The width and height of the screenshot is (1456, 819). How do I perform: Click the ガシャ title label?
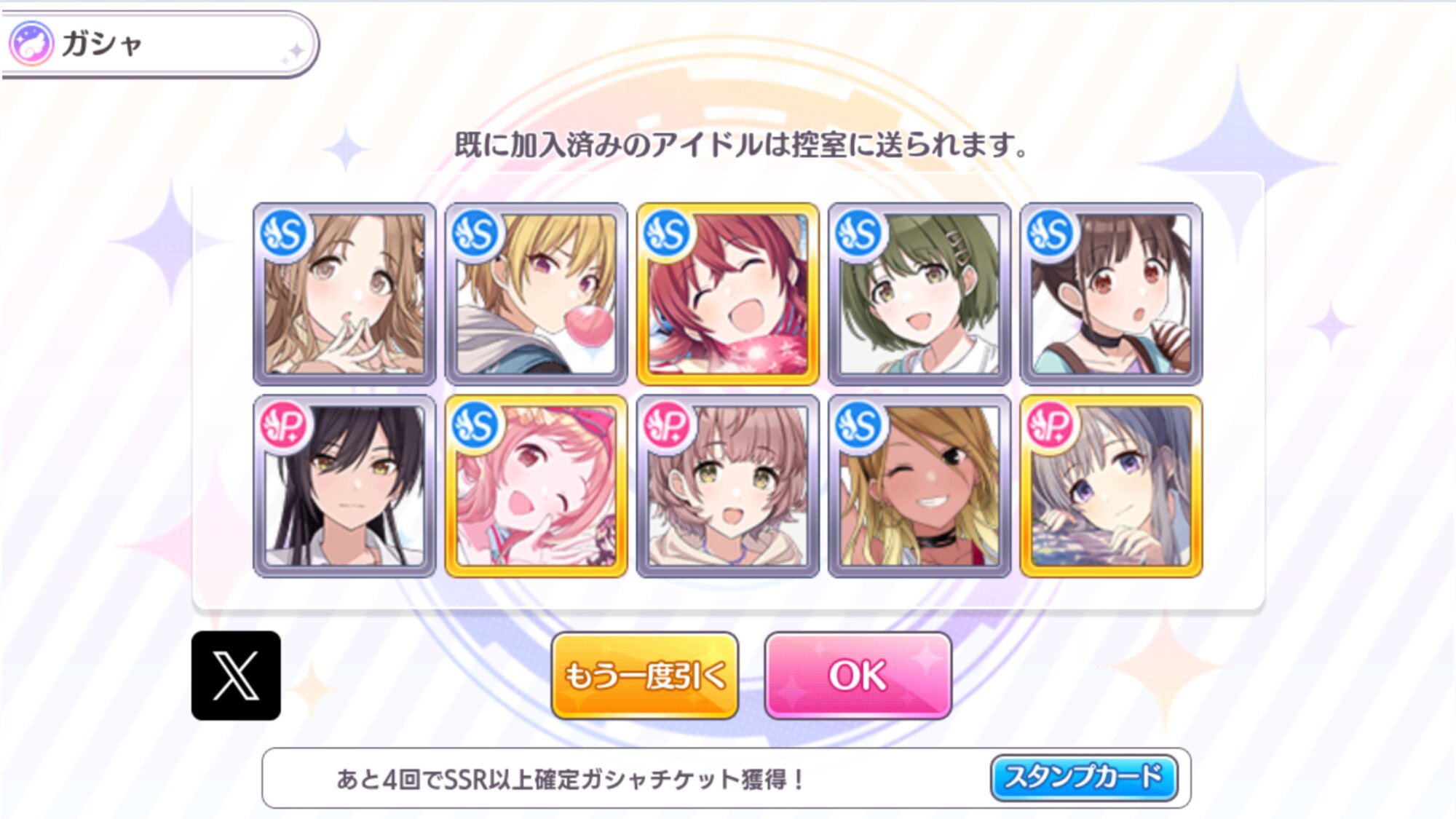point(101,44)
